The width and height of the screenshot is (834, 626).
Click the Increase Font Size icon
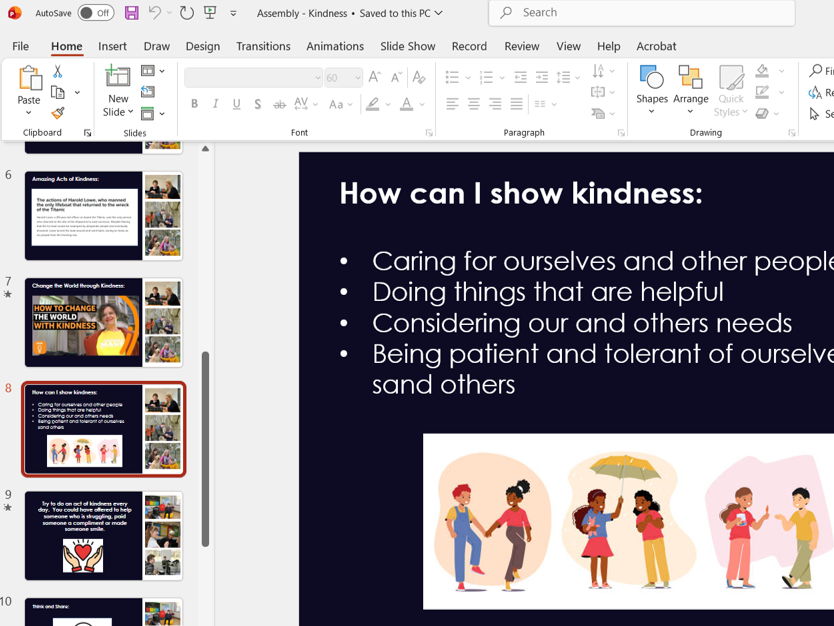point(373,76)
